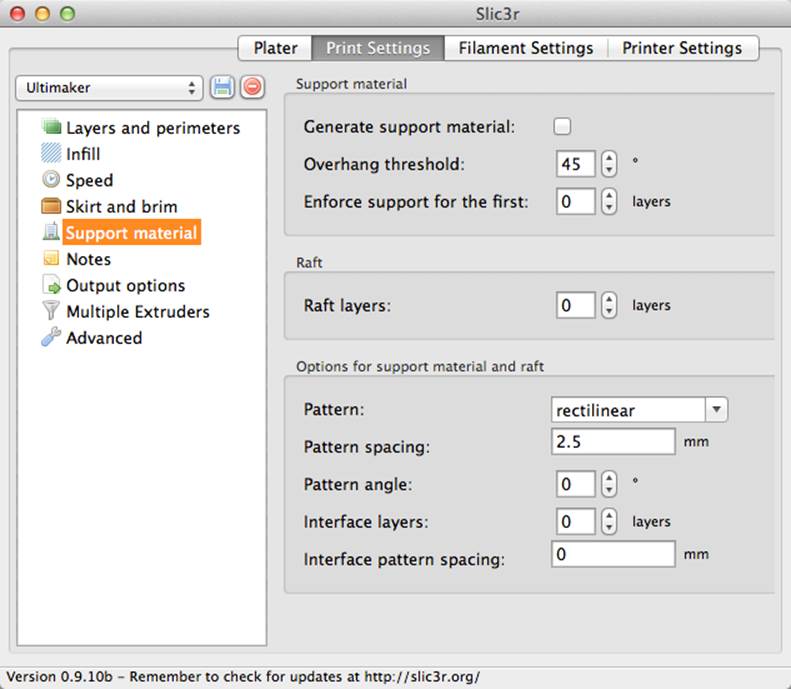Image resolution: width=791 pixels, height=689 pixels.
Task: Decrease Overhang threshold with down stepper arrow
Action: tap(609, 170)
